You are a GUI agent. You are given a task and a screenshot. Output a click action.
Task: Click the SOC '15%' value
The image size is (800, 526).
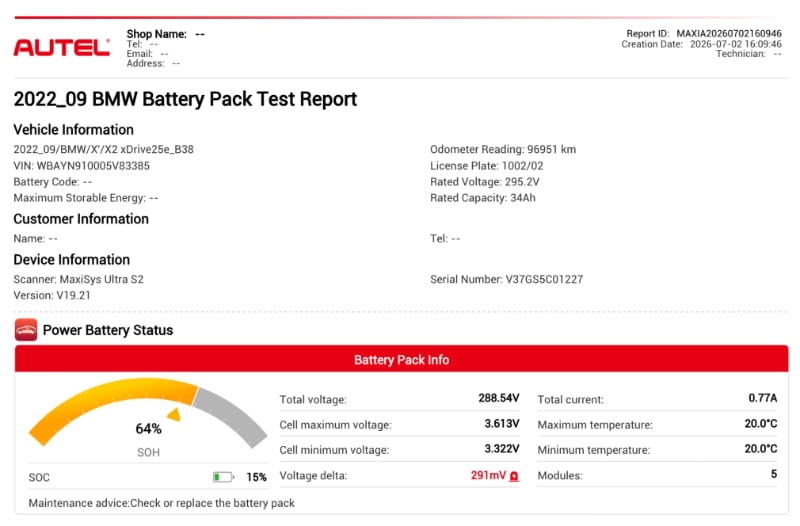point(257,477)
